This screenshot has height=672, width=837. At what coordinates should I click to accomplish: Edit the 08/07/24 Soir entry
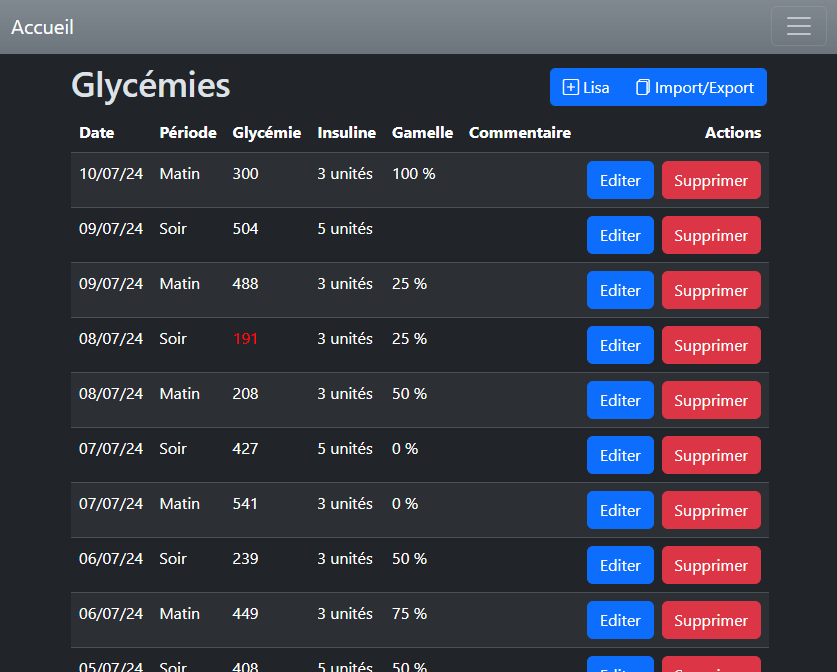[620, 345]
